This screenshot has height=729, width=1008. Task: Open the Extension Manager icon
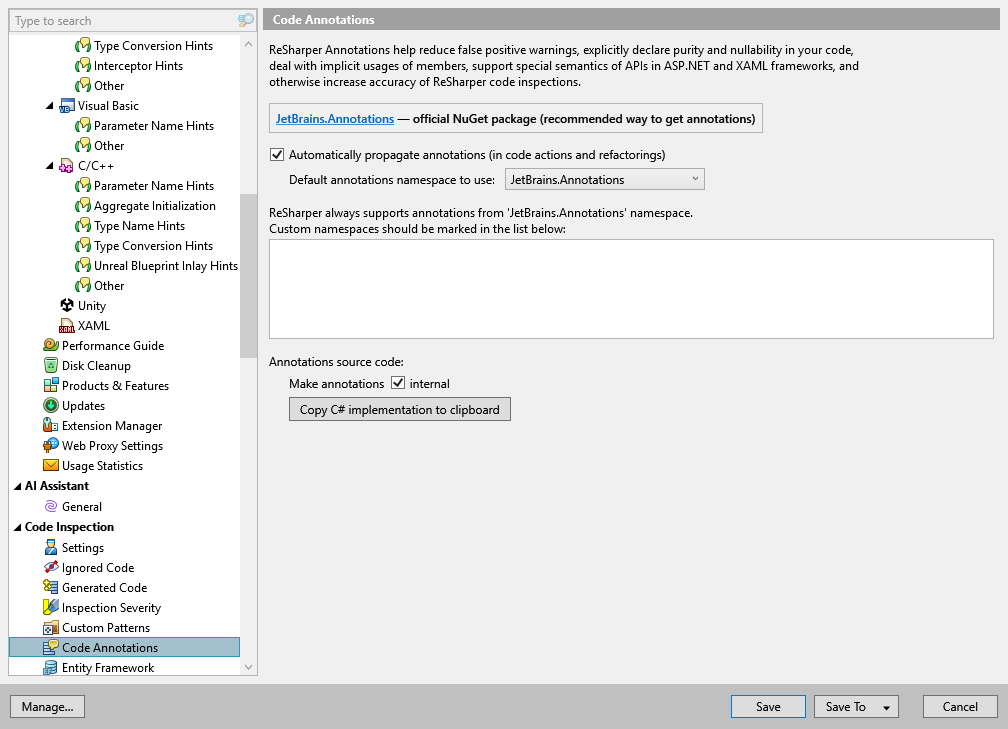pyautogui.click(x=52, y=425)
